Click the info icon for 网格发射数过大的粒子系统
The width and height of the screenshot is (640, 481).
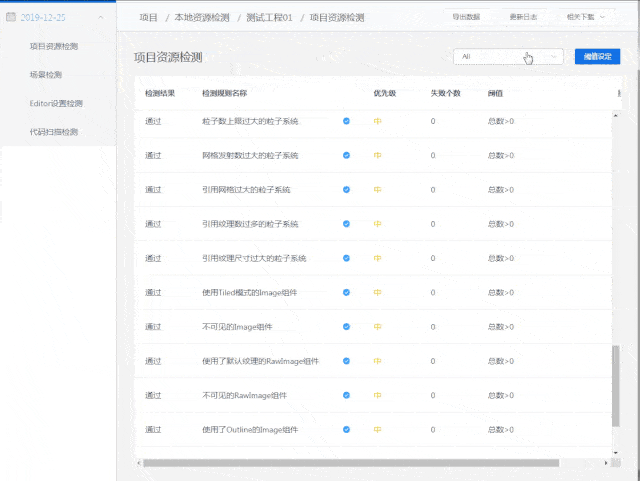[x=346, y=155]
